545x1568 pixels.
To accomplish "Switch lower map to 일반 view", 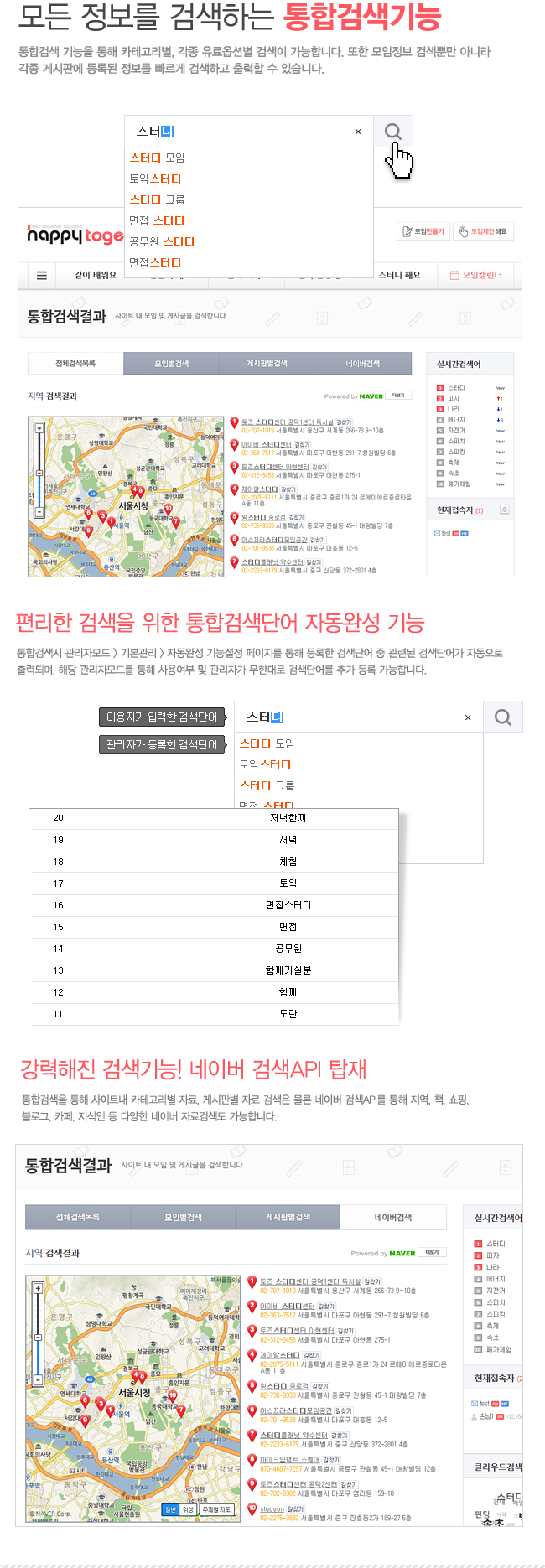I will pyautogui.click(x=171, y=1509).
